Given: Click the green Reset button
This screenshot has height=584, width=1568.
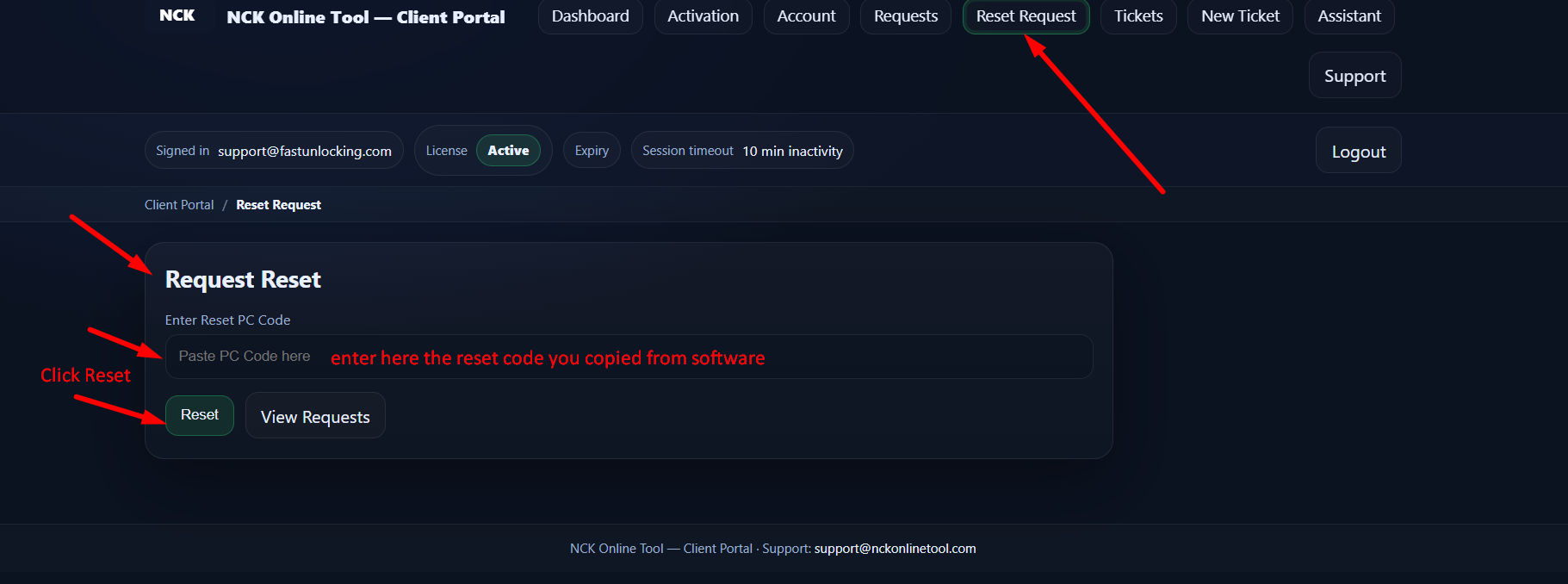Looking at the screenshot, I should coord(200,415).
